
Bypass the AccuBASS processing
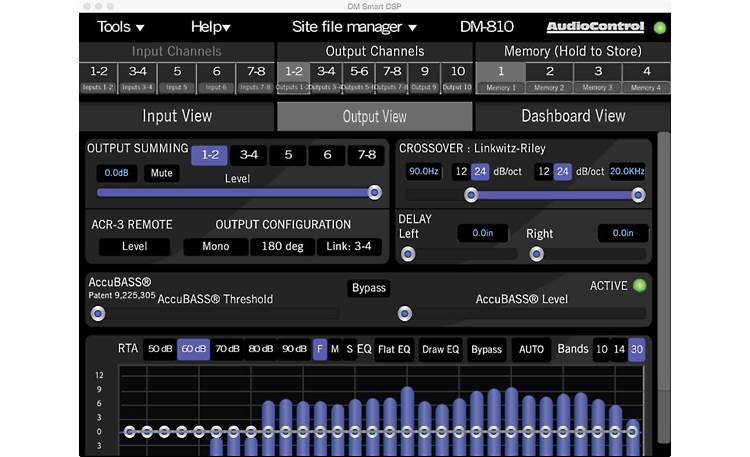tap(369, 288)
